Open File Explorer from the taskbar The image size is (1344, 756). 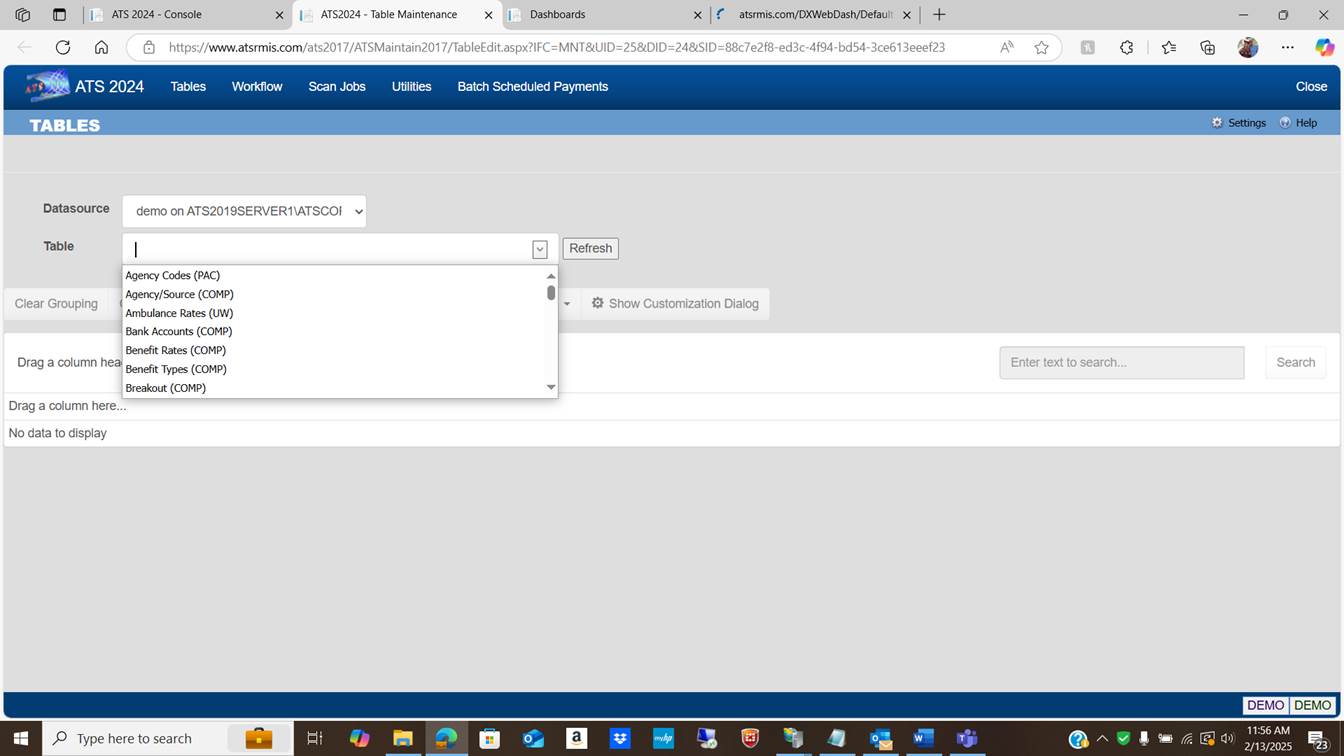pos(402,738)
